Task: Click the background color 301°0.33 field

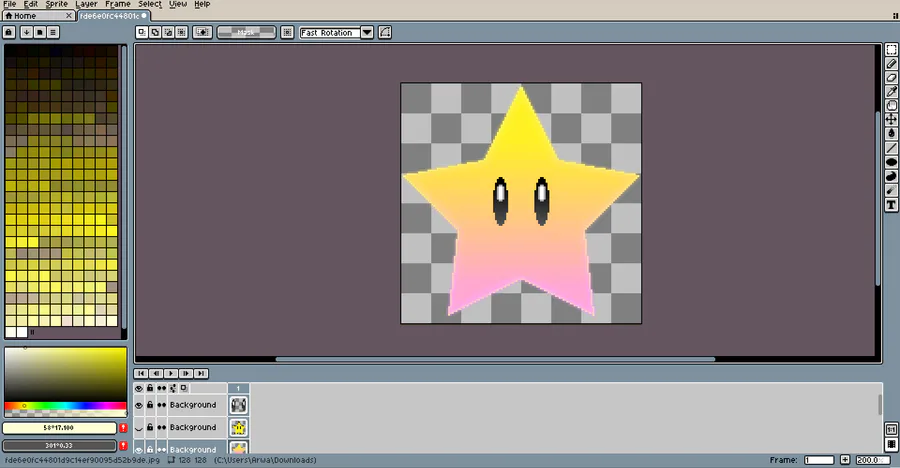Action: [x=59, y=446]
